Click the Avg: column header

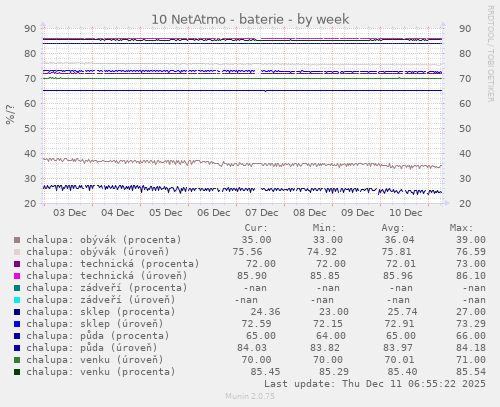pos(393,228)
